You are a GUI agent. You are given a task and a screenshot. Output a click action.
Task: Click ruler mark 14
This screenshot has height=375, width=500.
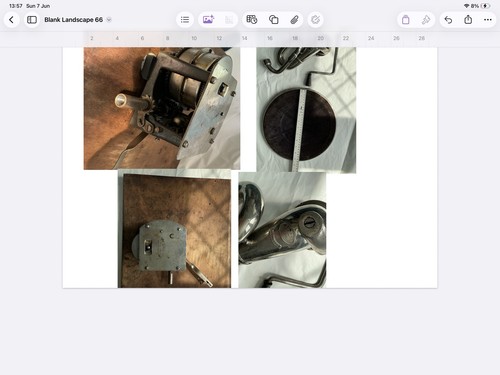(x=244, y=38)
